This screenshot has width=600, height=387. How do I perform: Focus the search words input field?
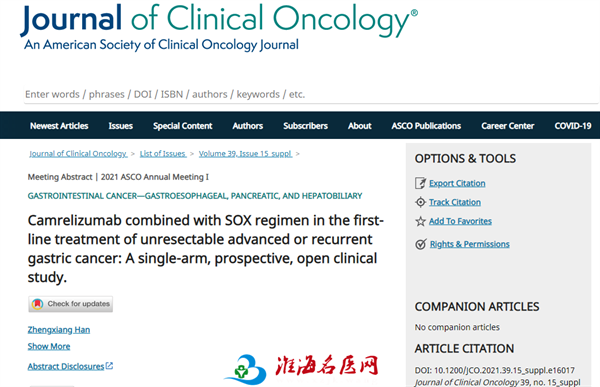[311, 94]
